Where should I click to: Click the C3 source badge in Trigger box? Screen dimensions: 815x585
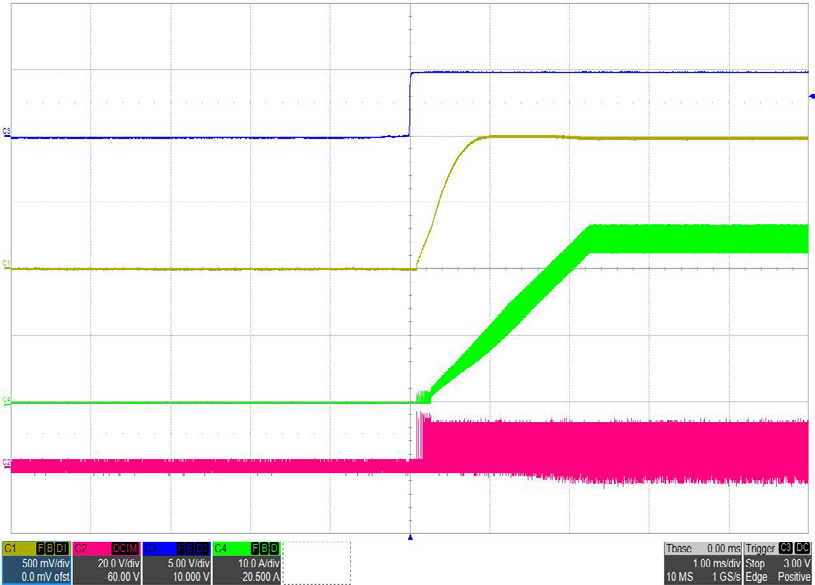click(786, 549)
